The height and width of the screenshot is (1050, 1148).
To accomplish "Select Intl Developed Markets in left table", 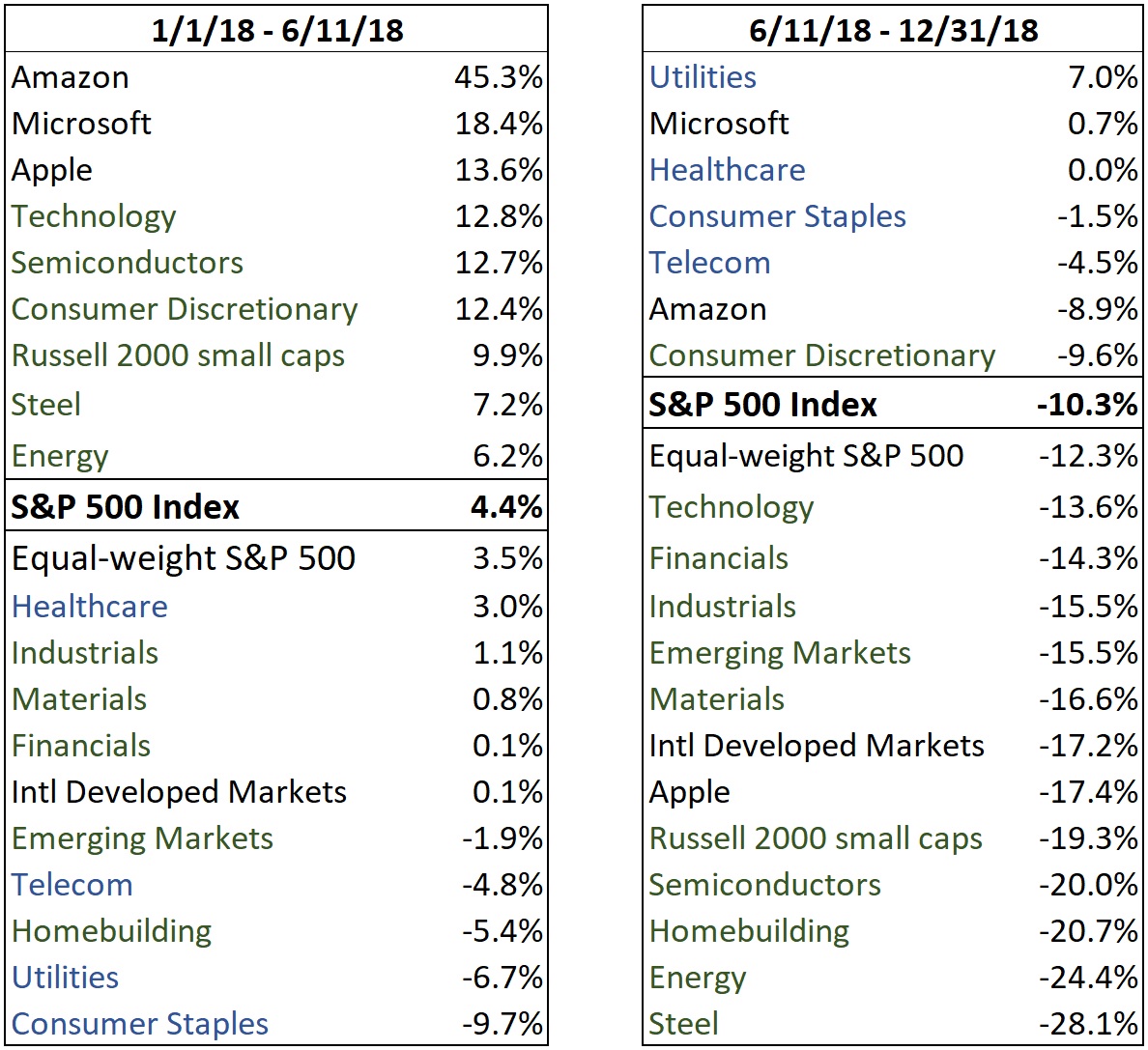I will 179,792.
